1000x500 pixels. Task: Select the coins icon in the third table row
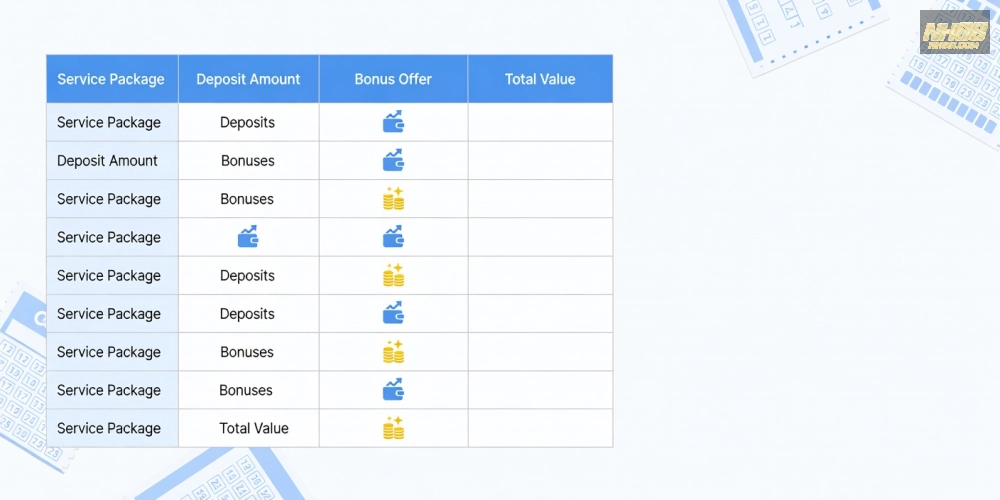(x=393, y=199)
